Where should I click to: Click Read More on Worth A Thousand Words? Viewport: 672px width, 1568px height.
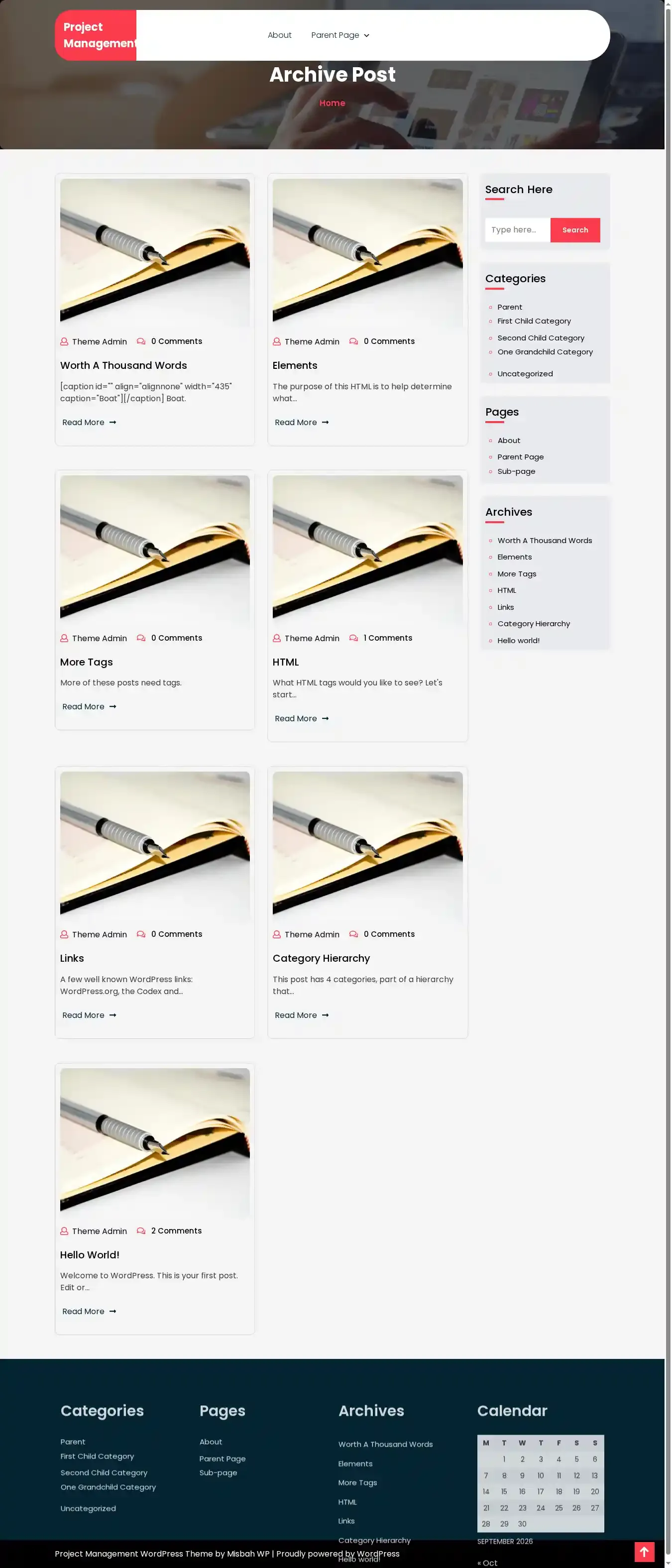pyautogui.click(x=89, y=423)
